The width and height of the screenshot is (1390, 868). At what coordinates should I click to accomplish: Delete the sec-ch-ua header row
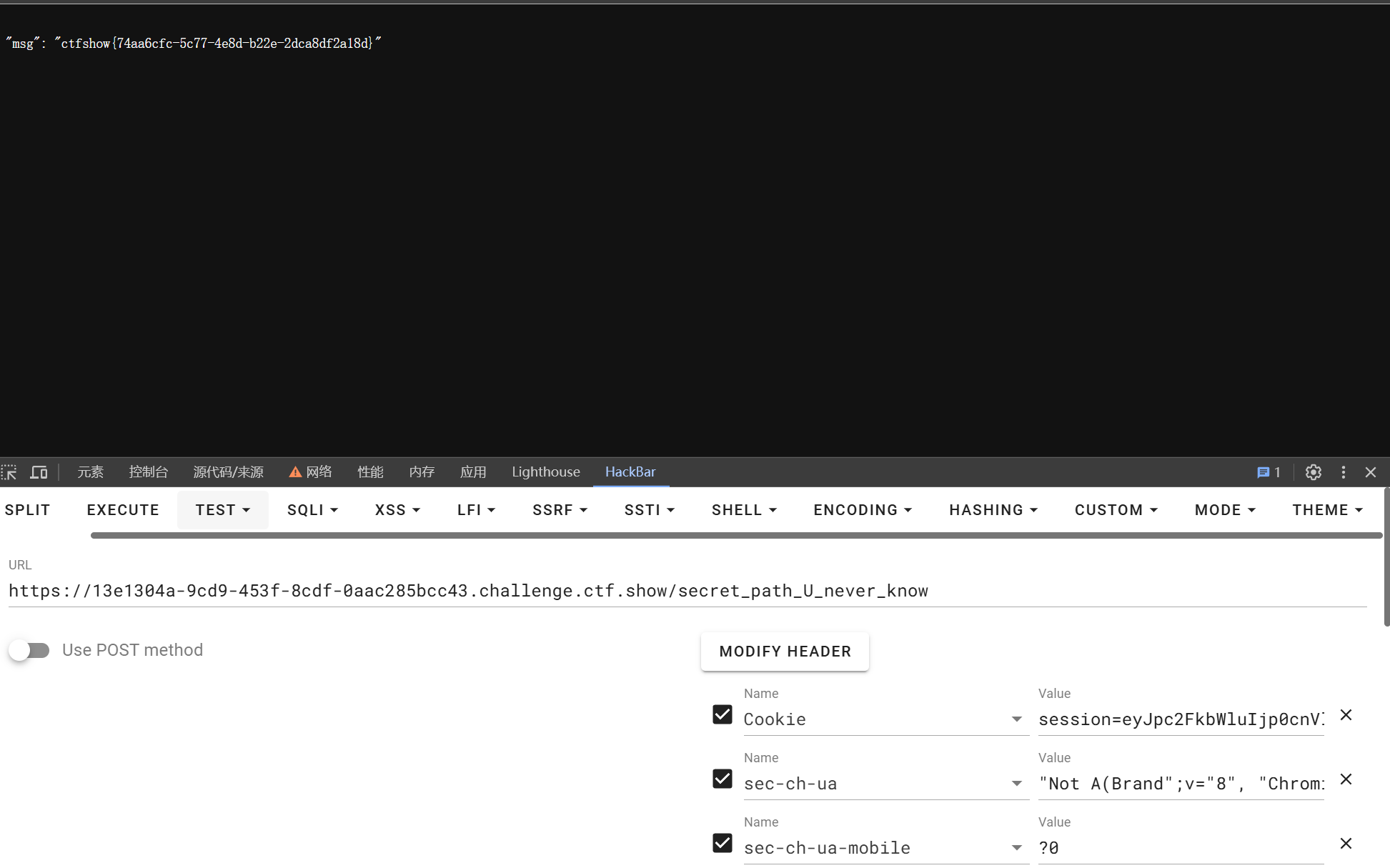pos(1346,779)
